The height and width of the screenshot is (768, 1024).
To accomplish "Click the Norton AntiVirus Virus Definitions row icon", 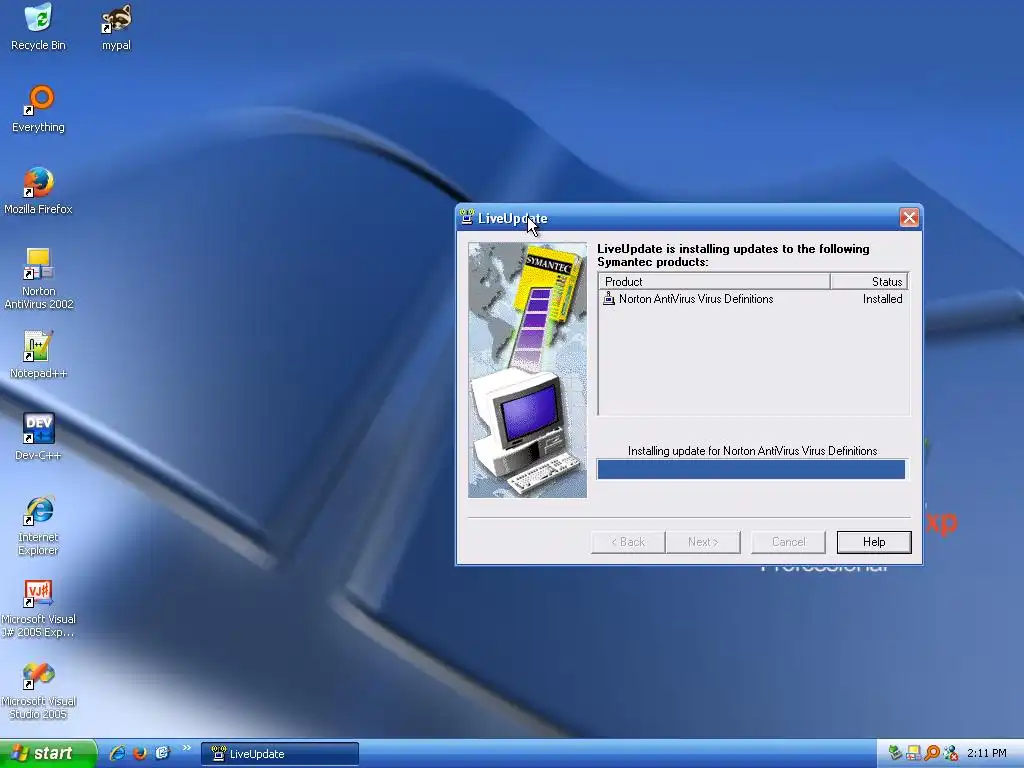I will 609,298.
